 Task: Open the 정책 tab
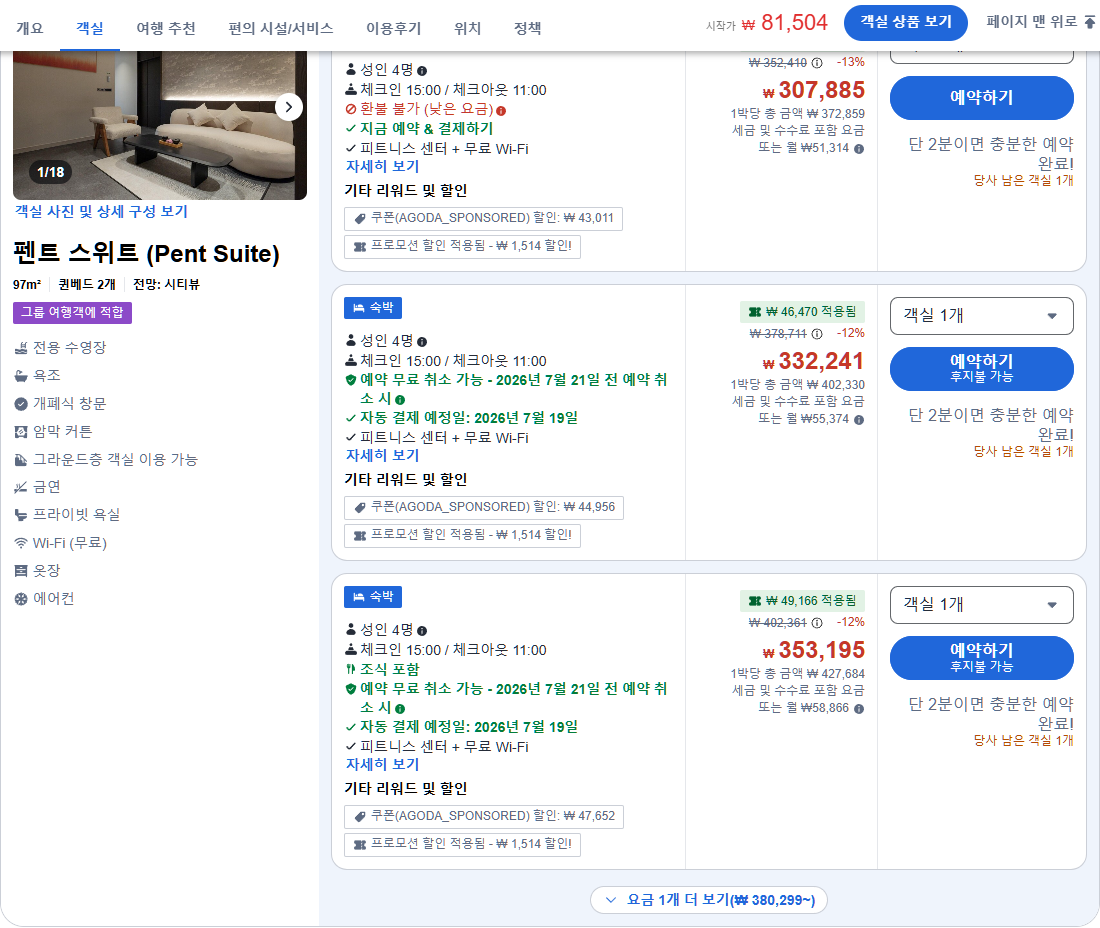(x=528, y=28)
